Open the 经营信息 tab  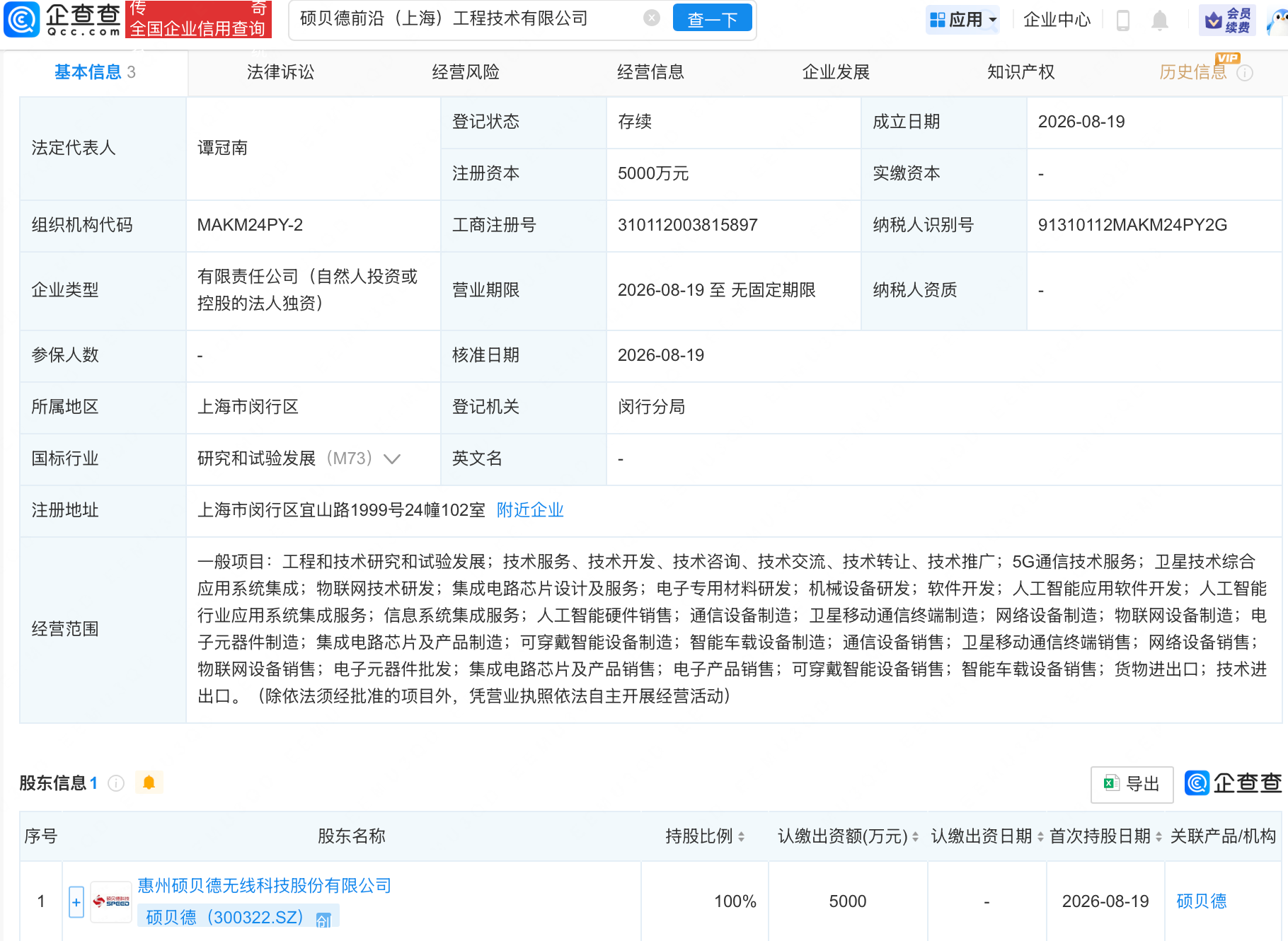[650, 72]
